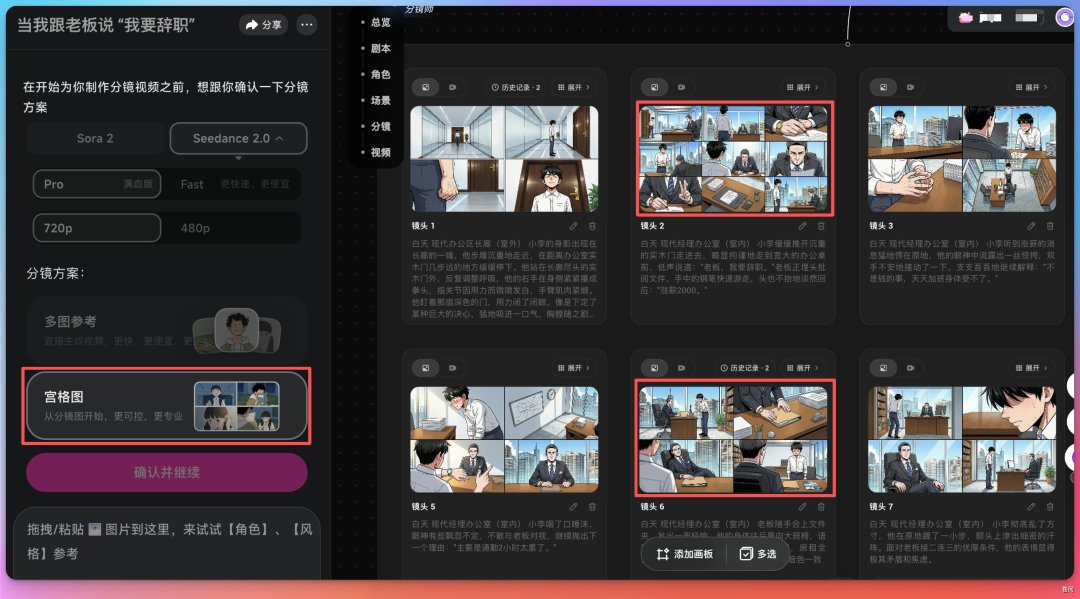Open the edit pencil icon for 镜头 3
Screen dimensions: 1080x599
point(1032,226)
